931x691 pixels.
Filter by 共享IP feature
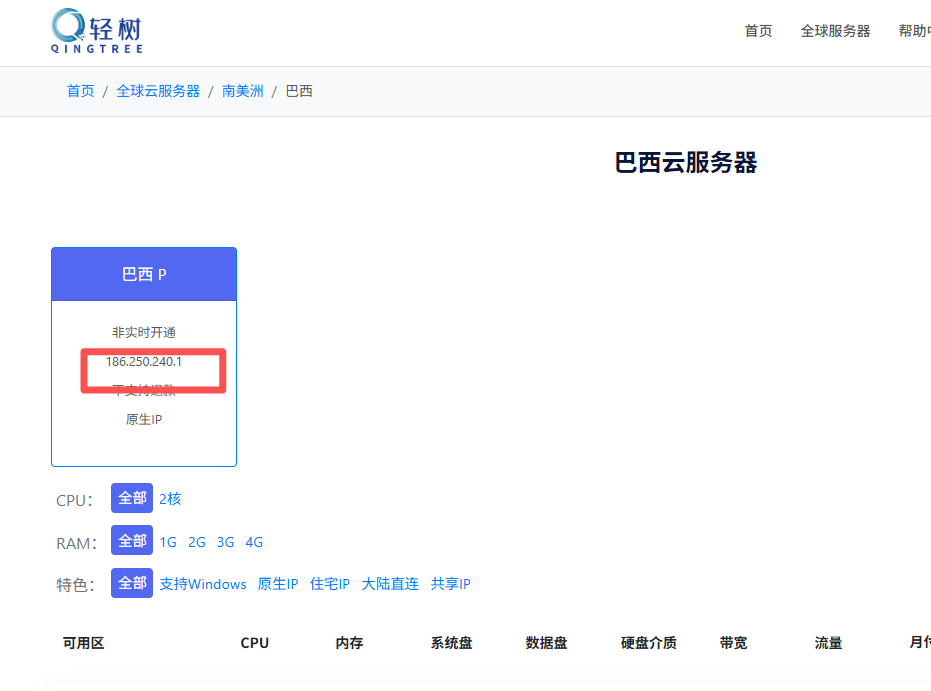pos(450,584)
